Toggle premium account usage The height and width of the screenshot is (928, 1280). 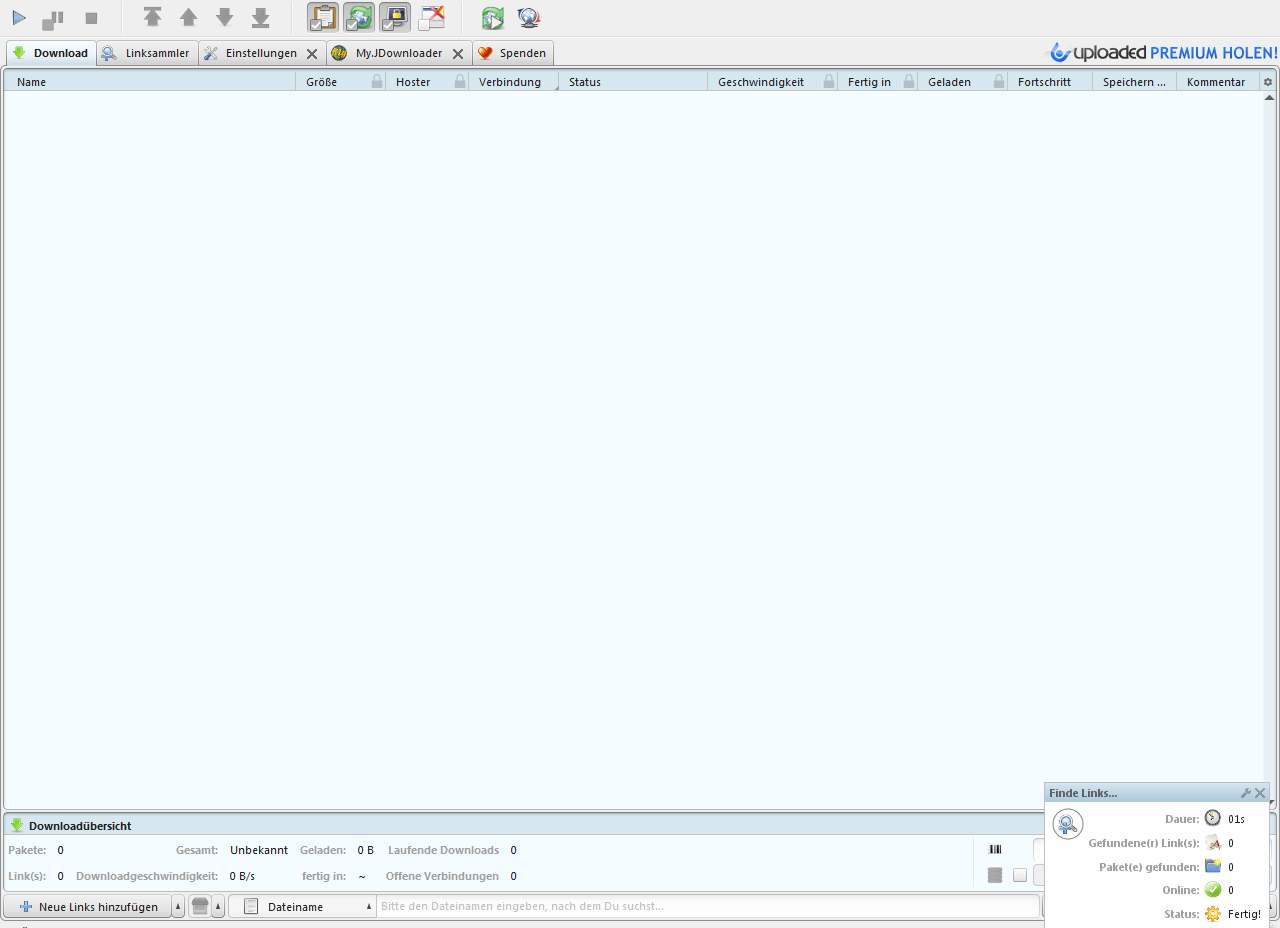(x=395, y=18)
